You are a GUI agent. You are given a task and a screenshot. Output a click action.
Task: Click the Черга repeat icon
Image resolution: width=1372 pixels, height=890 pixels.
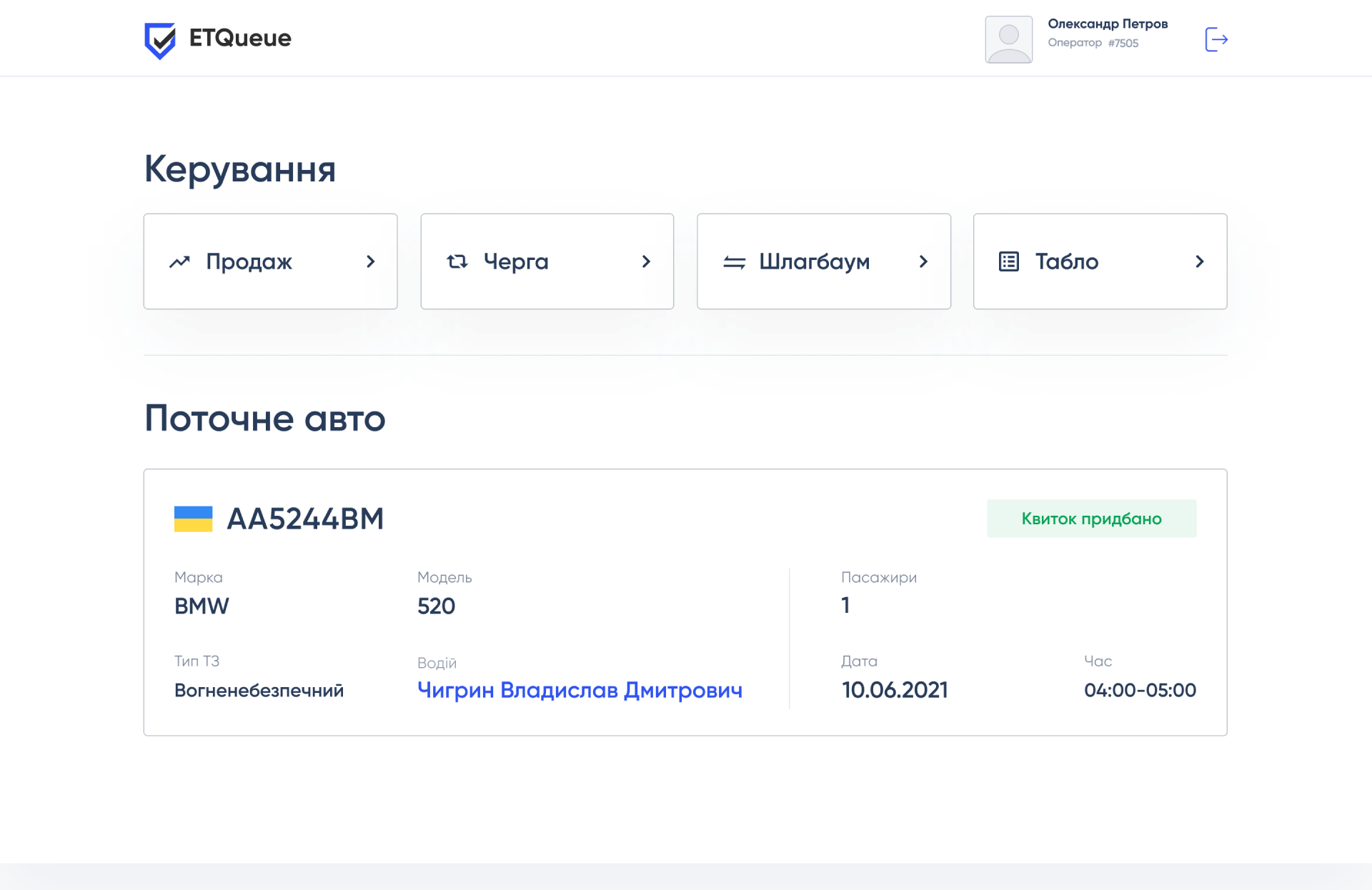pyautogui.click(x=457, y=261)
